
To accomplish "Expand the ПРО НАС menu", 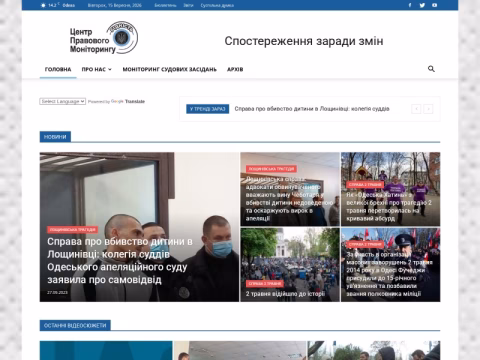I will 96,69.
